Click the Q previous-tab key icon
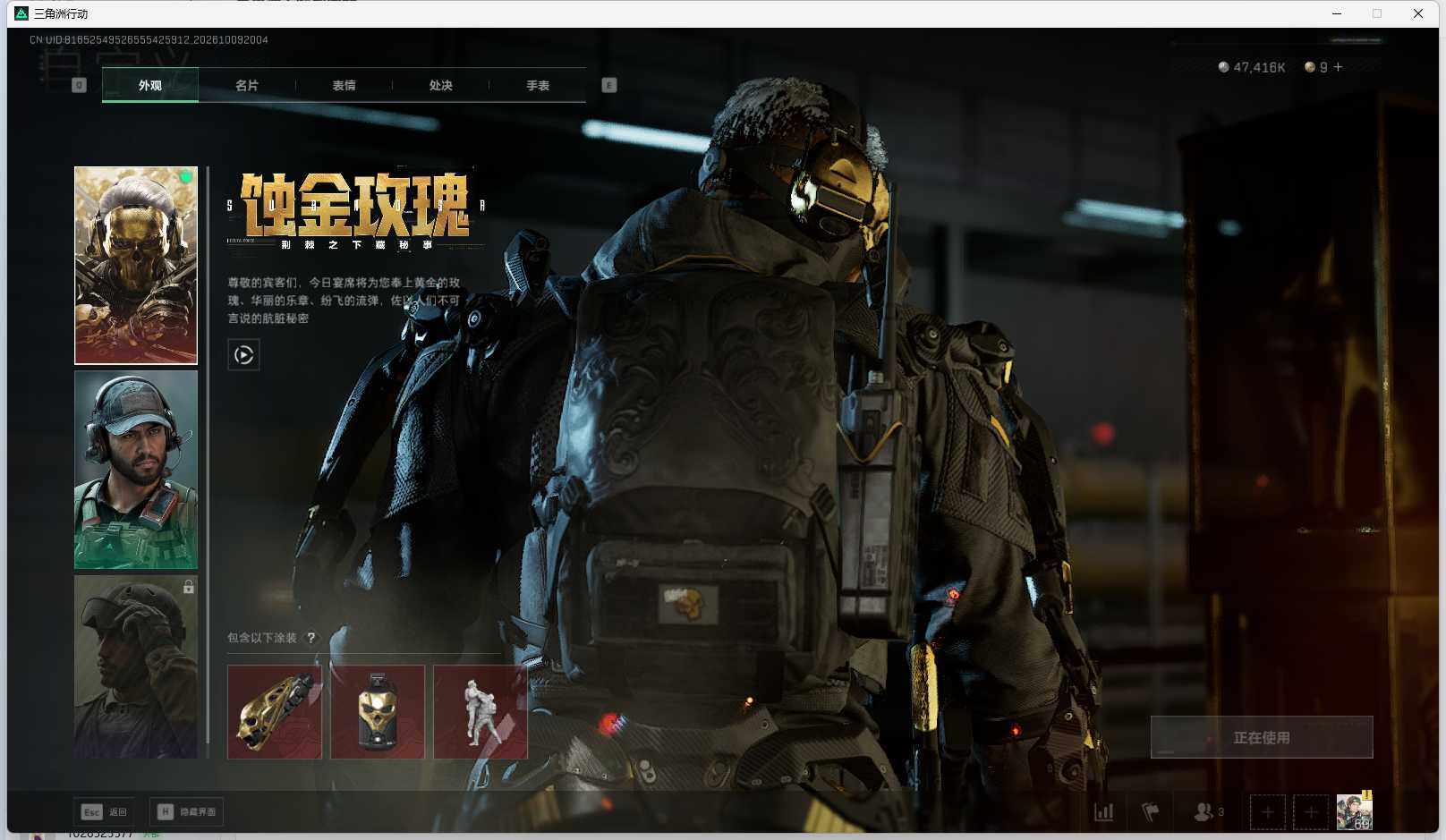This screenshot has height=840, width=1446. (x=79, y=85)
